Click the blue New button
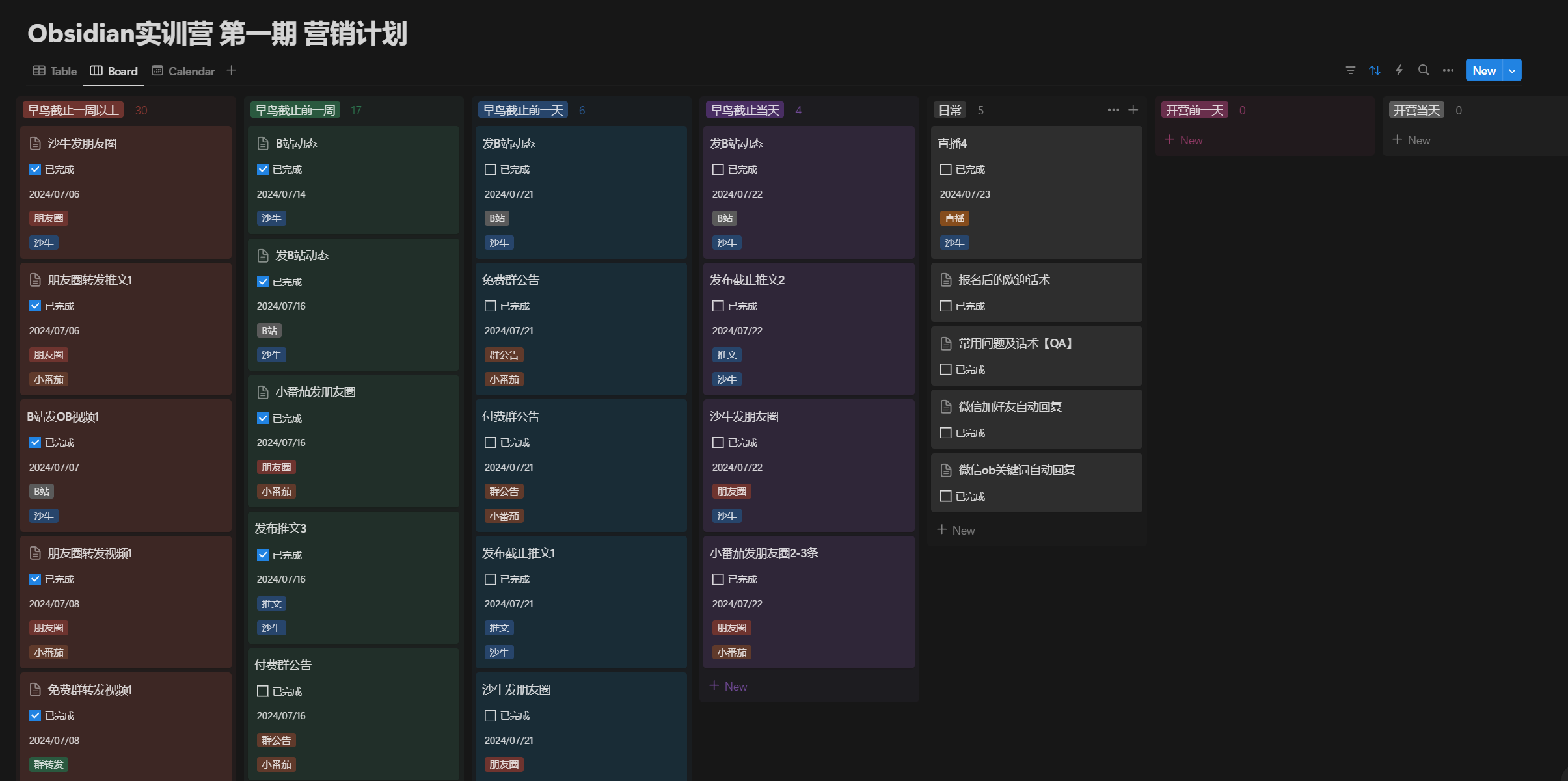This screenshot has height=781, width=1568. coord(1484,70)
